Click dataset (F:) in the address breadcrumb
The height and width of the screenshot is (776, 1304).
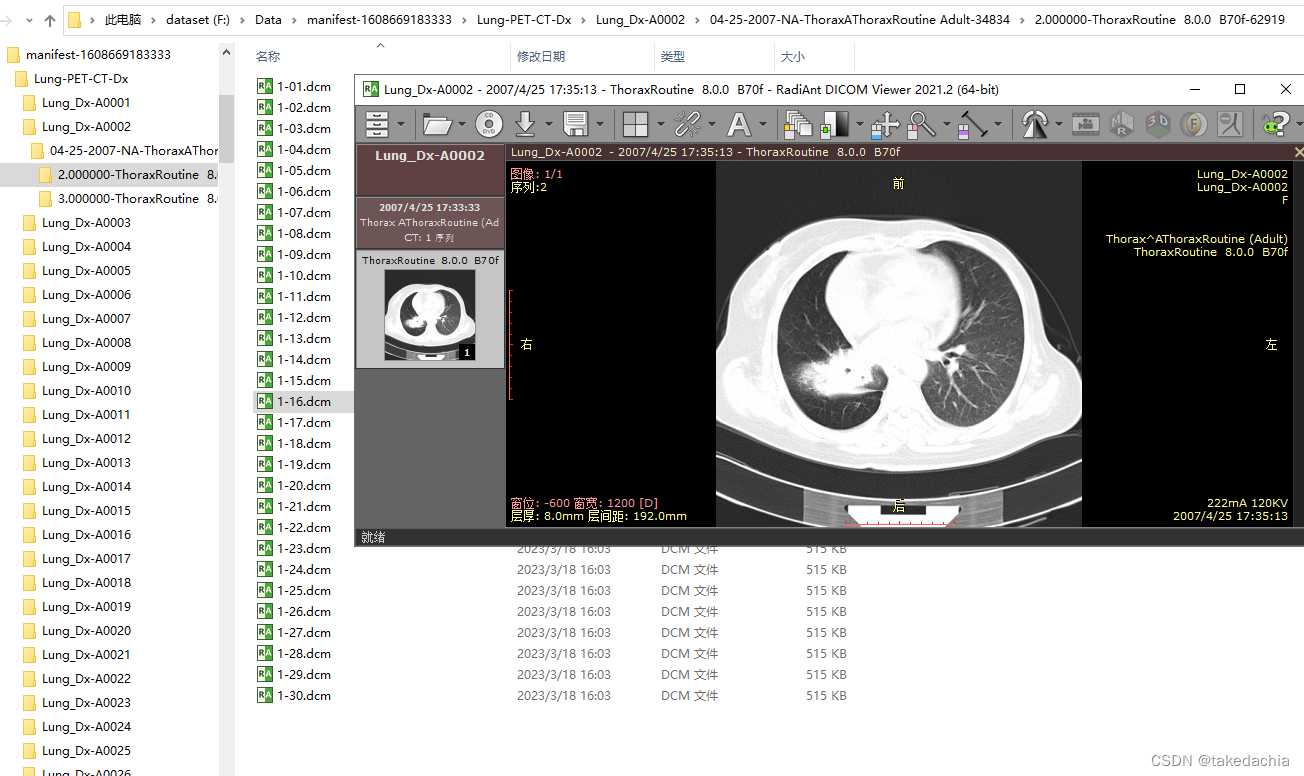(x=198, y=19)
